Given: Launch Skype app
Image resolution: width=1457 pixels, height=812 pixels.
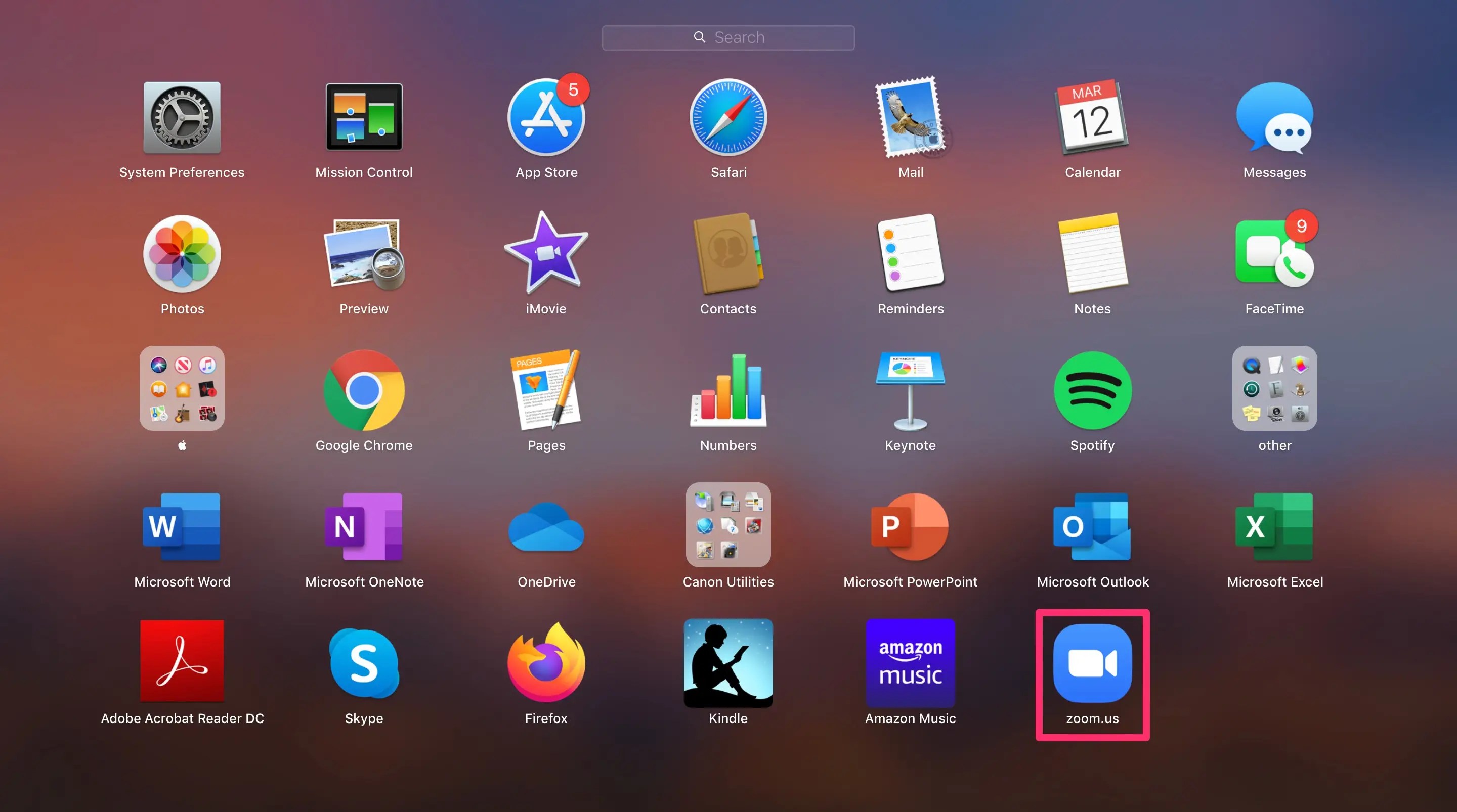Looking at the screenshot, I should (364, 663).
